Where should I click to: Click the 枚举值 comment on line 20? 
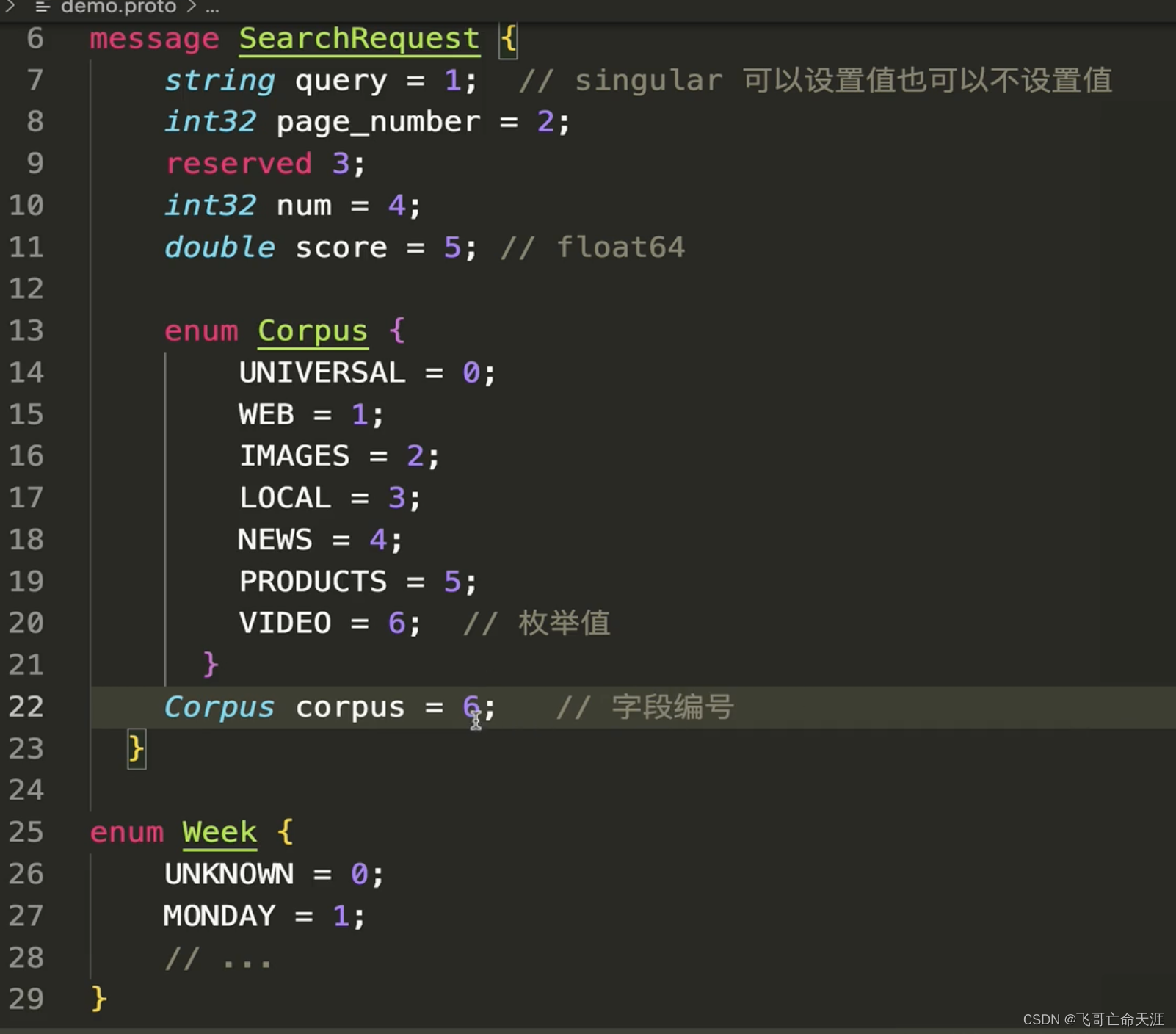(537, 623)
